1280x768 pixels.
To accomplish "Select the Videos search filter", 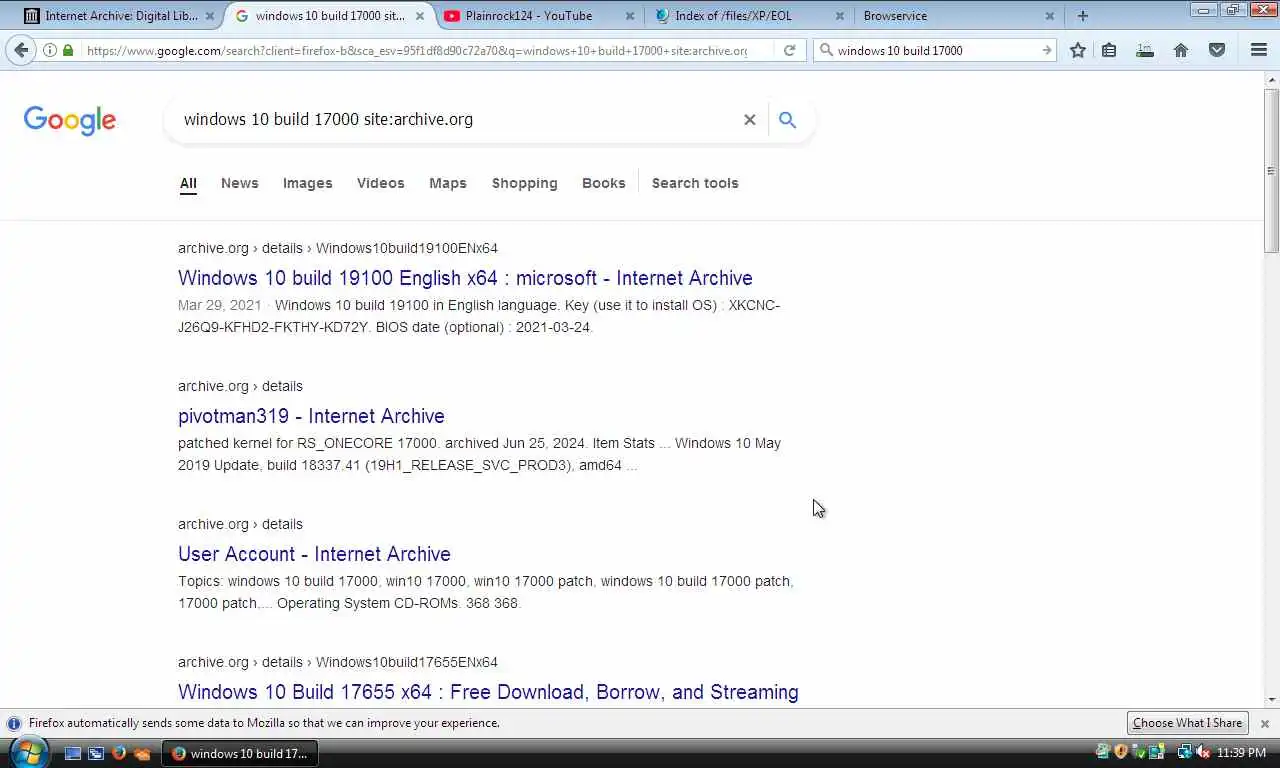I will tap(380, 183).
